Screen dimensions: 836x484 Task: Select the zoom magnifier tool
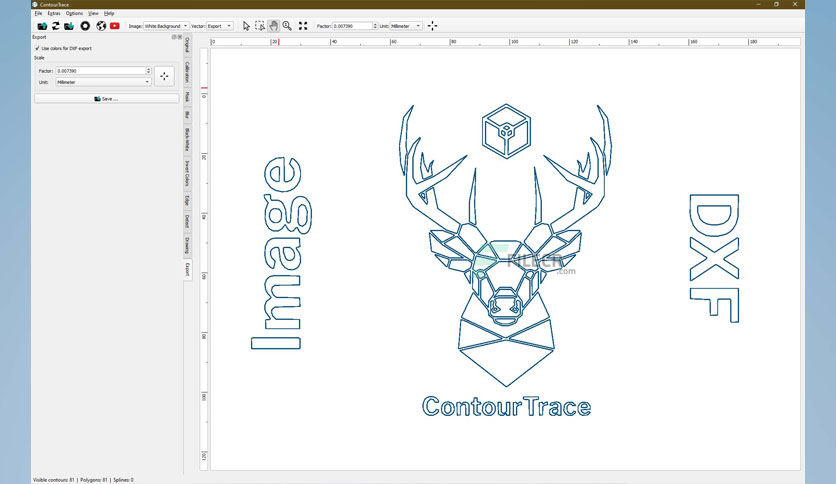coord(287,26)
